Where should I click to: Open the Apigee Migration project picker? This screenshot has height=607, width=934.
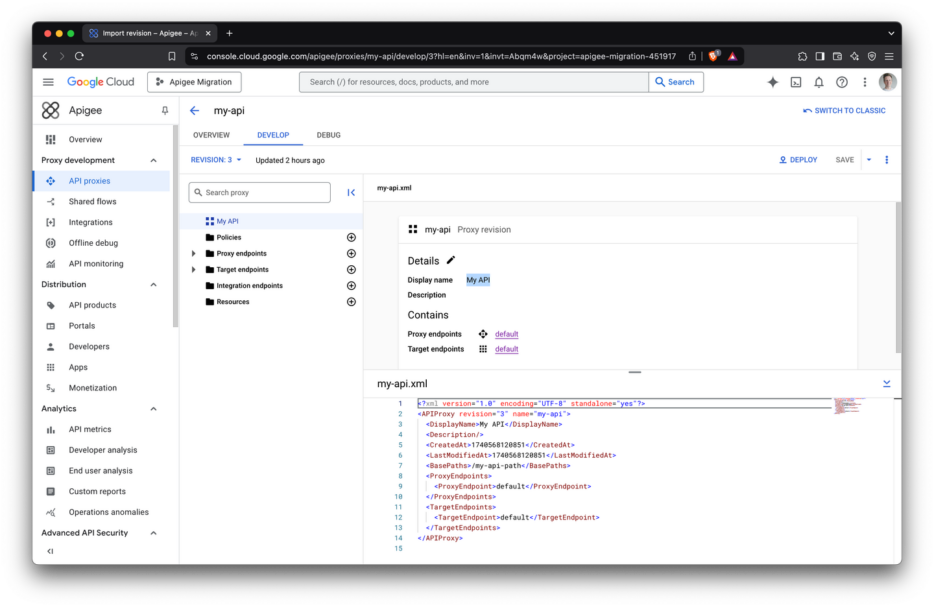tap(194, 82)
